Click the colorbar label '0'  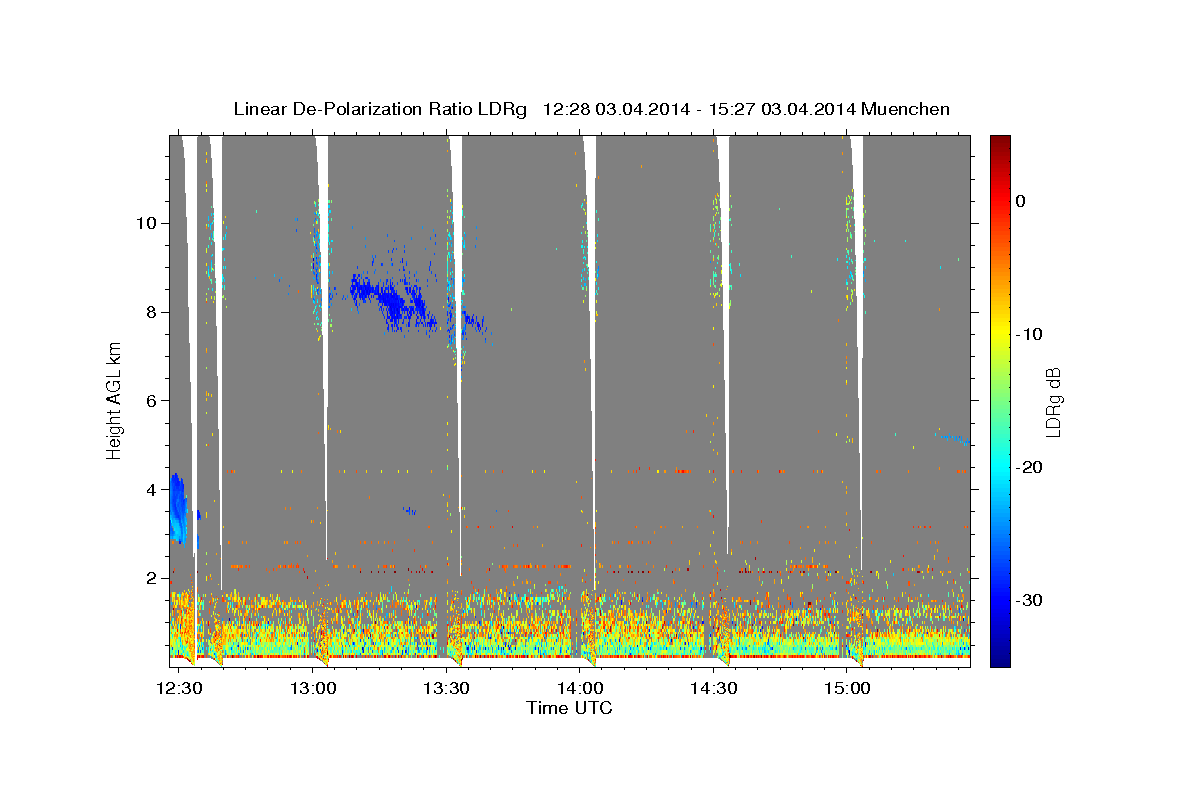[1020, 201]
